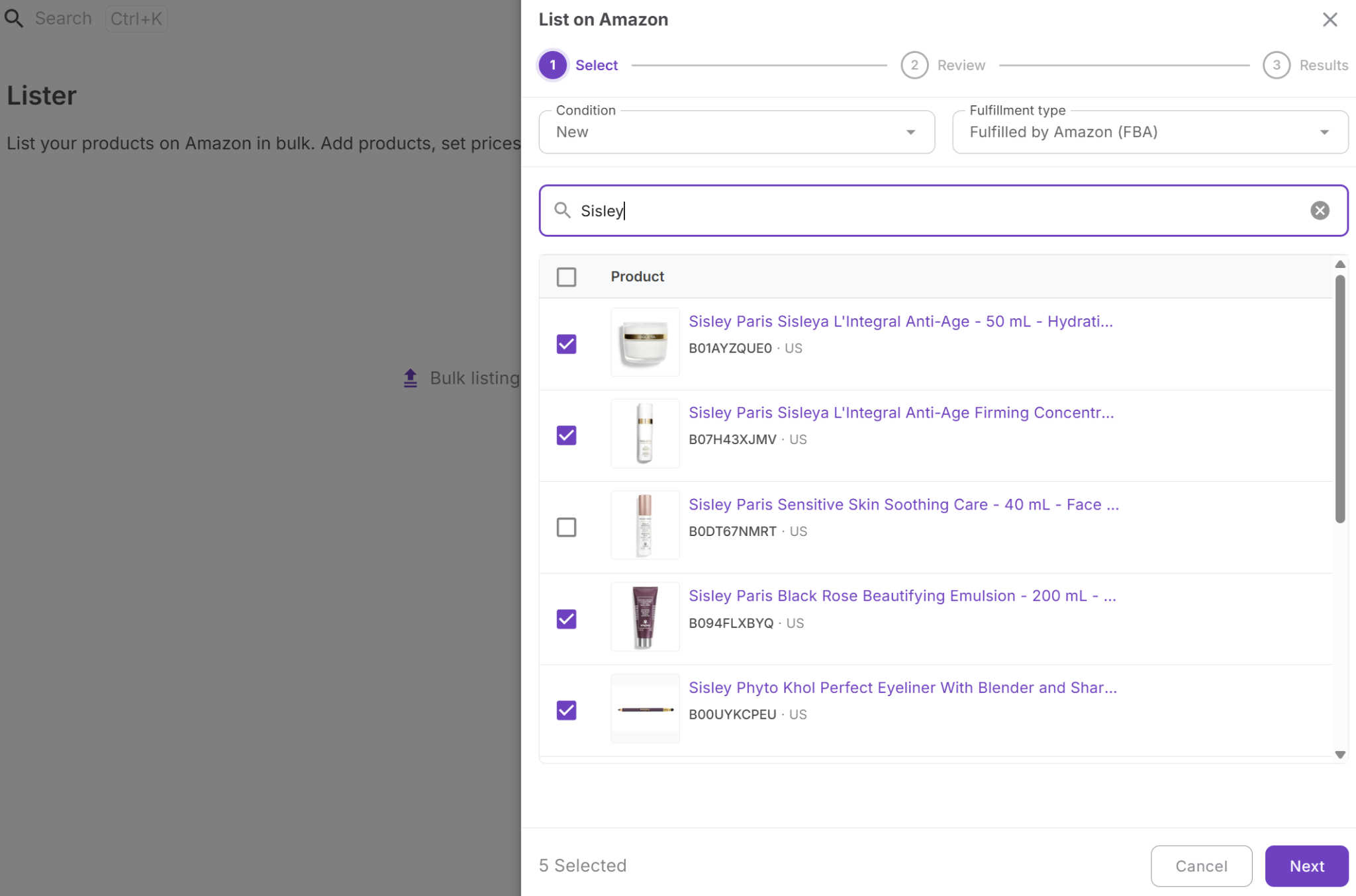Expand the Fulfillment type dropdown
The height and width of the screenshot is (896, 1356).
pos(1149,132)
